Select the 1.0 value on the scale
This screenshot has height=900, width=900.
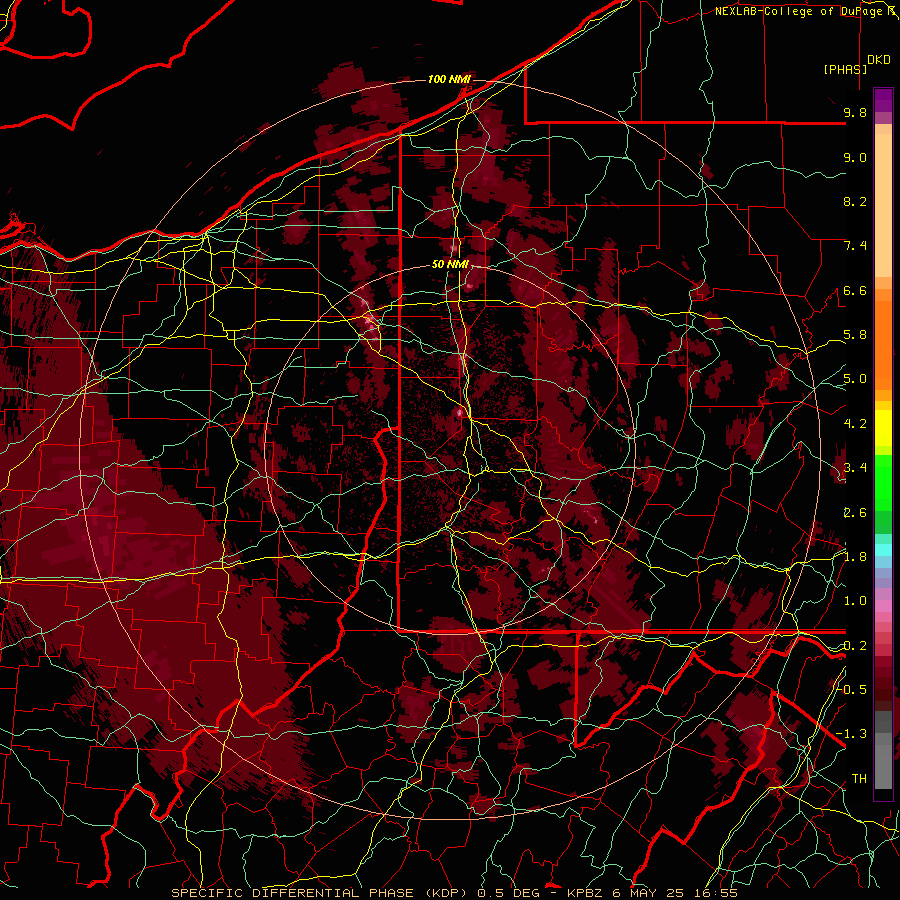coord(855,601)
